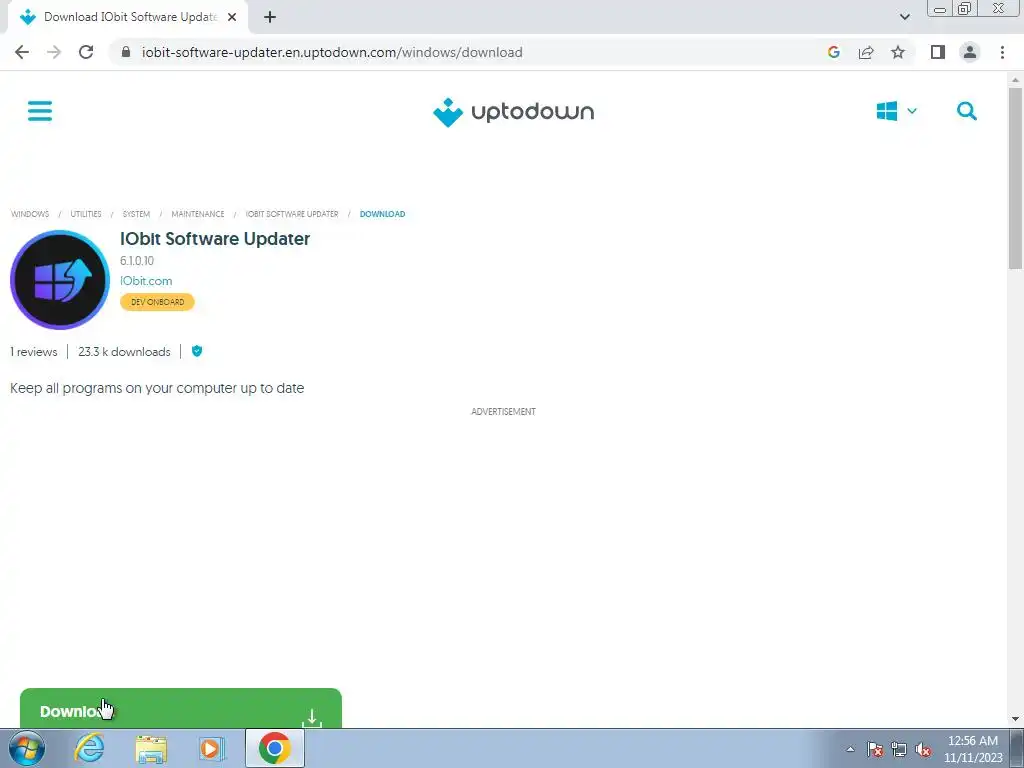Click the Chrome taskbar icon

274,748
